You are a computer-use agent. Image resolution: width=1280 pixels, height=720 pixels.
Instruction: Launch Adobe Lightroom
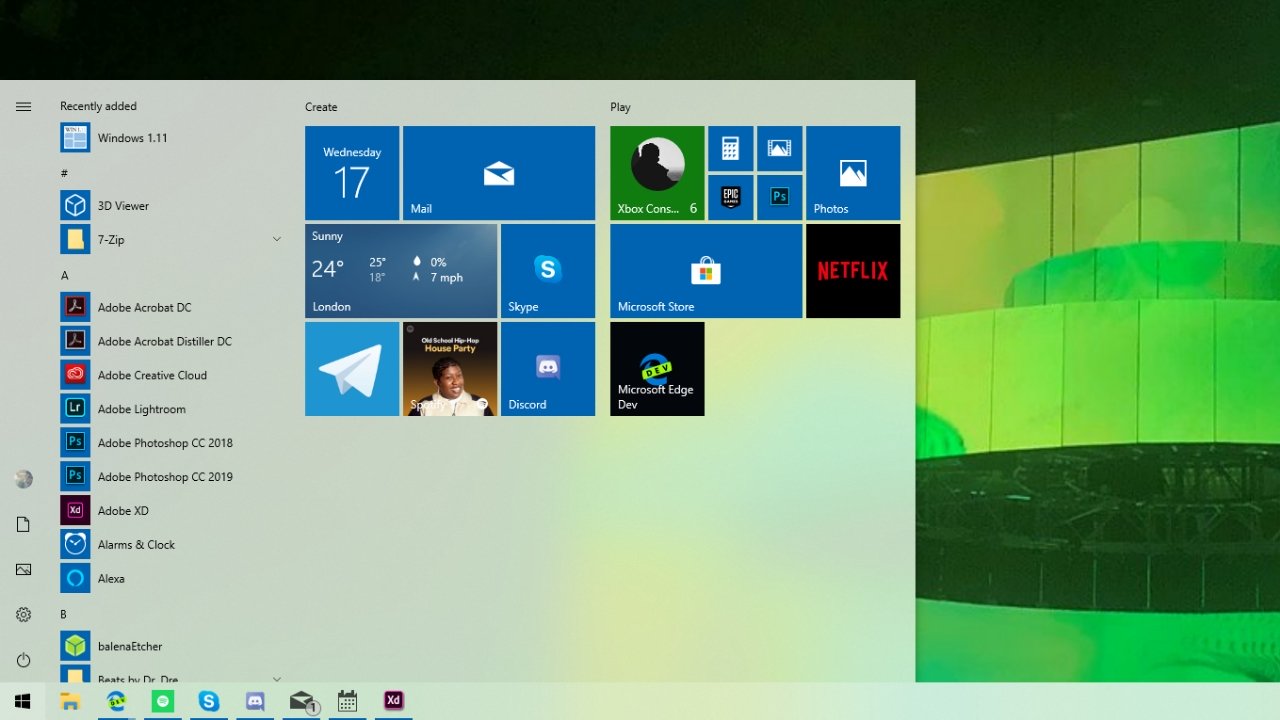170,410
